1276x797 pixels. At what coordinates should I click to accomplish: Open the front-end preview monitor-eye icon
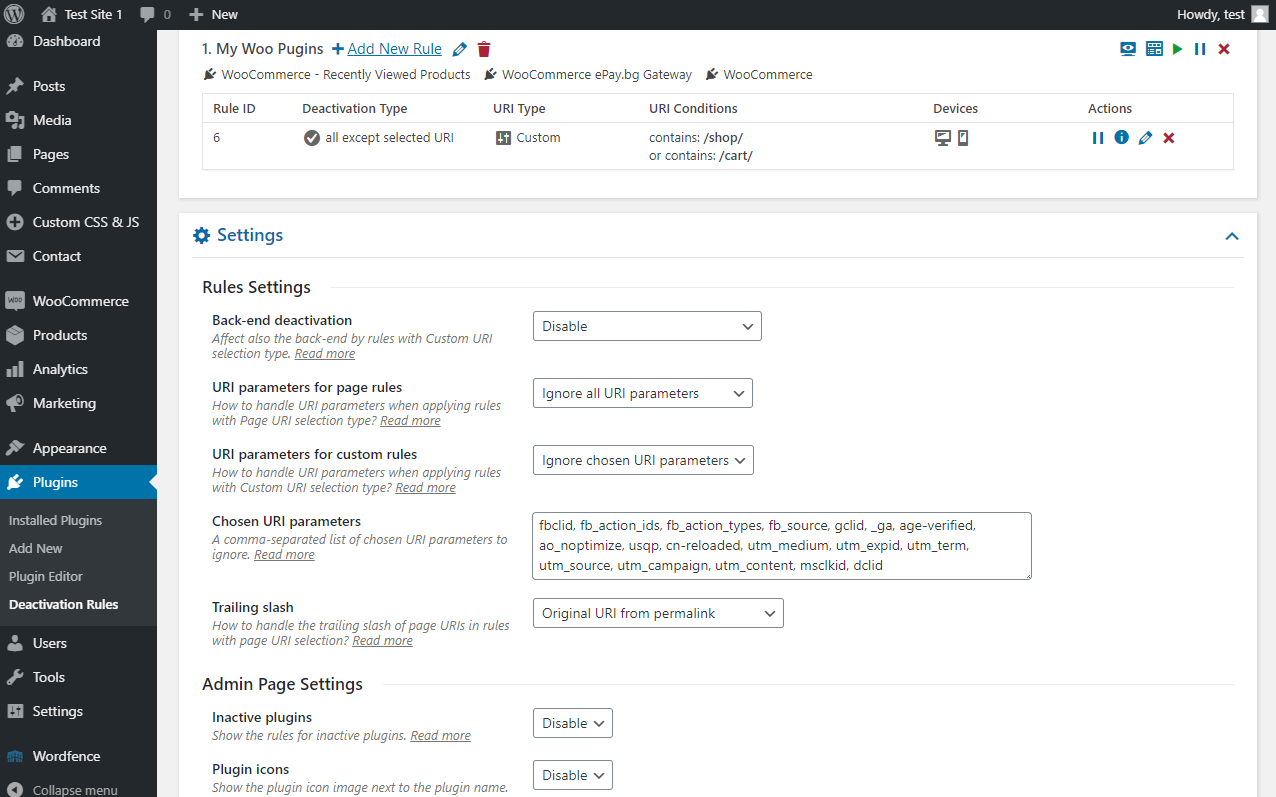pos(1128,48)
